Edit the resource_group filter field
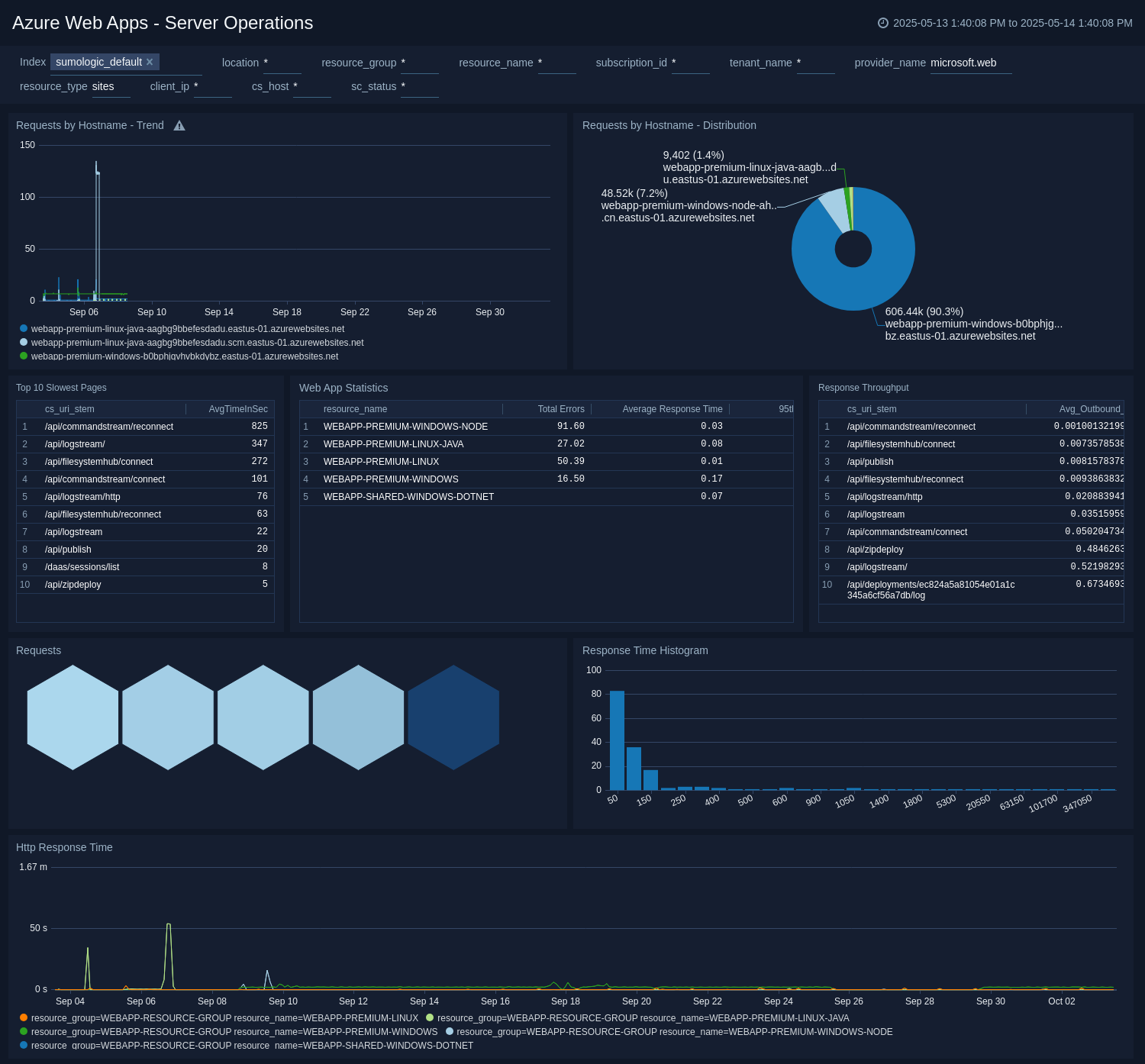The height and width of the screenshot is (1064, 1145). [x=419, y=63]
